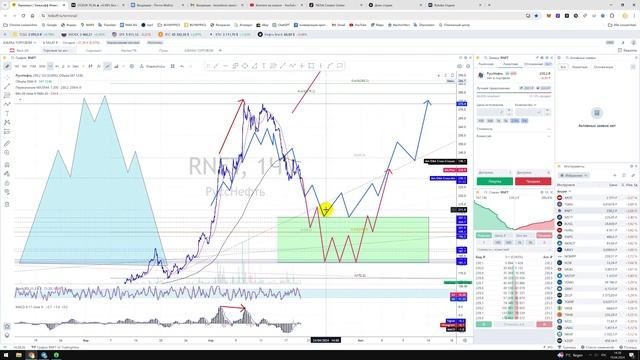Show Все tab in active orders panel
The height and width of the screenshot is (360, 640).
click(x=563, y=67)
